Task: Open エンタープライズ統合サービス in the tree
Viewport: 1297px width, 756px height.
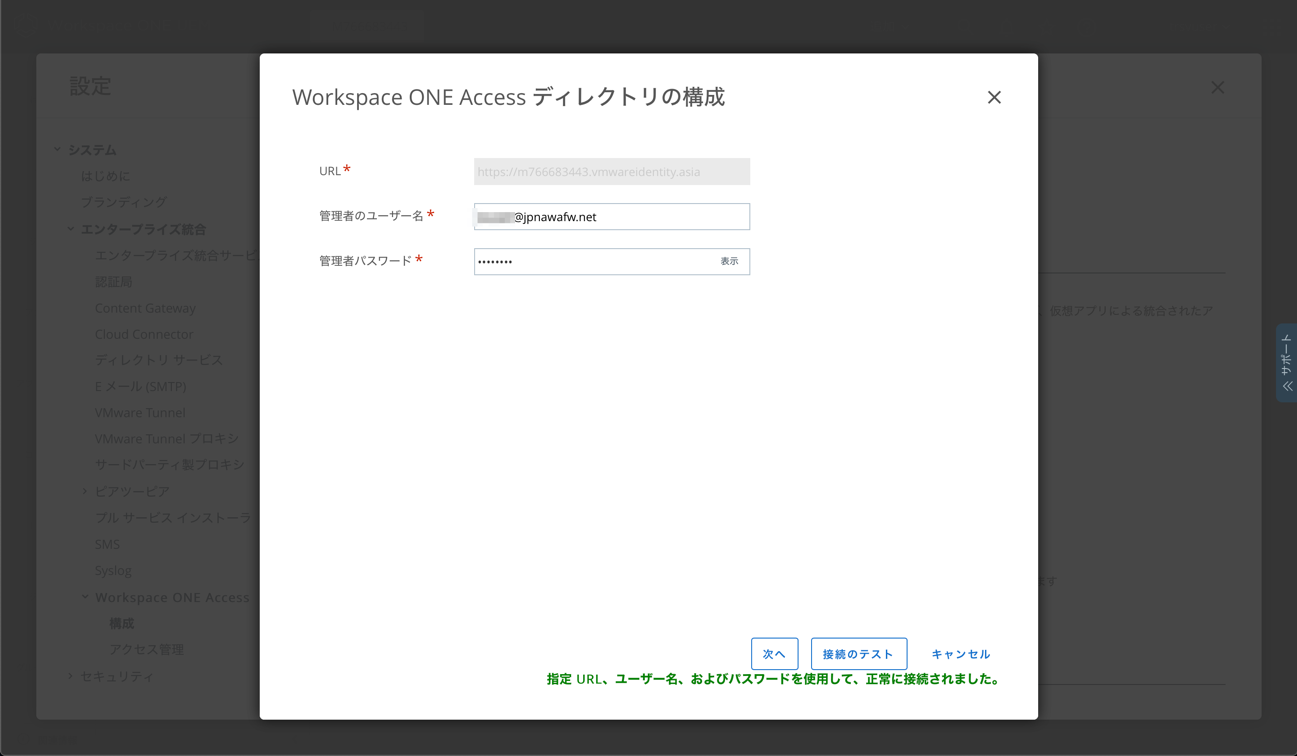Action: 177,255
